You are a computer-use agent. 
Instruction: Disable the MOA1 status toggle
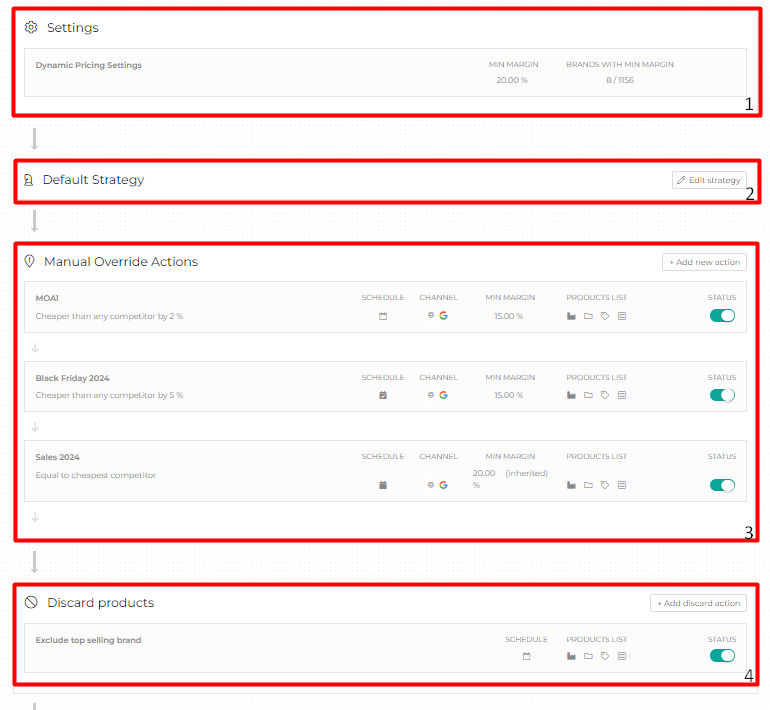coord(722,316)
